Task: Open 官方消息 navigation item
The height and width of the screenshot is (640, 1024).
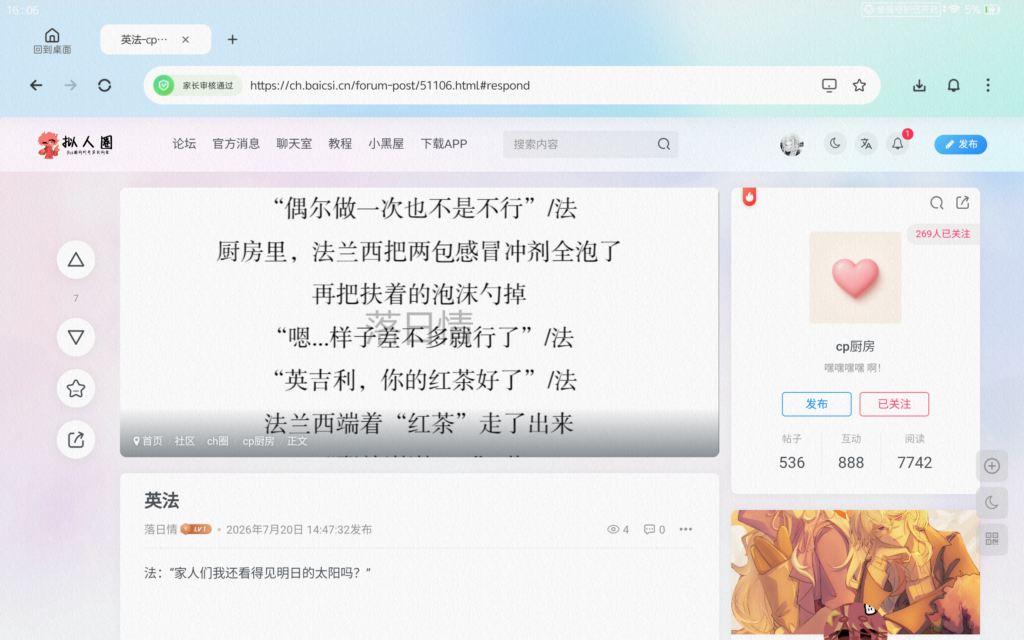Action: 236,144
